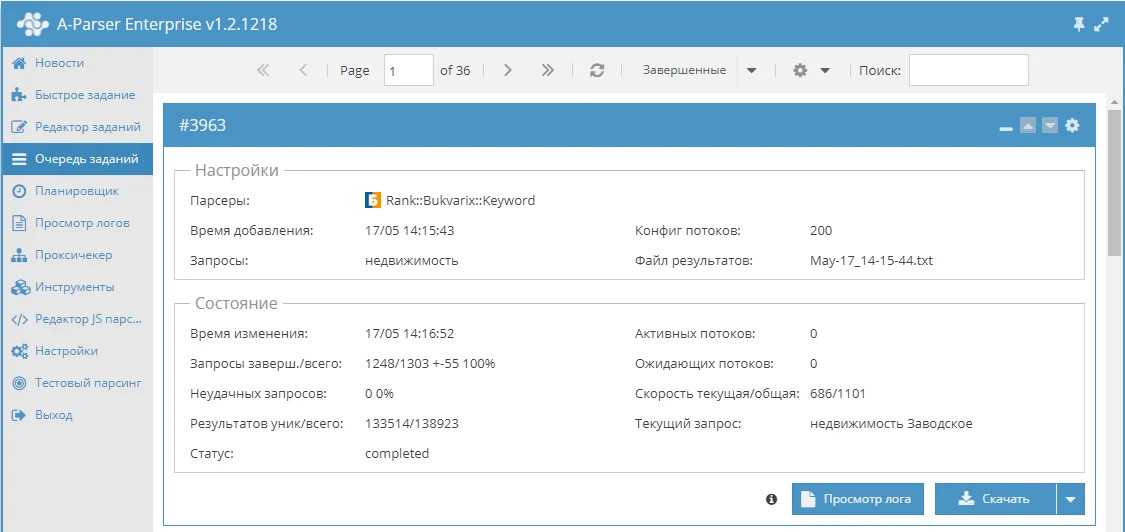Click the pin icon in the header

click(x=1079, y=25)
